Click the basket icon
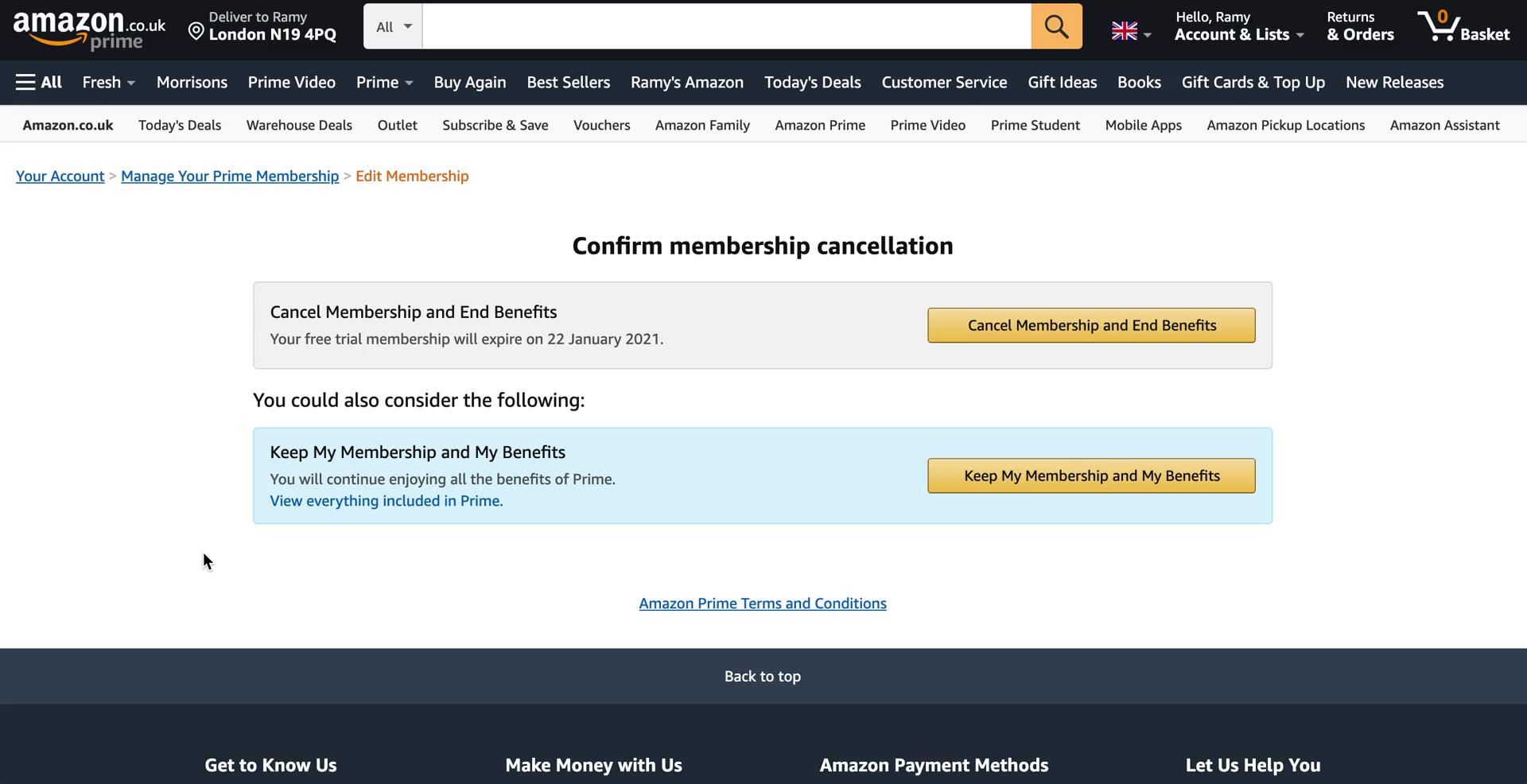 (1465, 25)
